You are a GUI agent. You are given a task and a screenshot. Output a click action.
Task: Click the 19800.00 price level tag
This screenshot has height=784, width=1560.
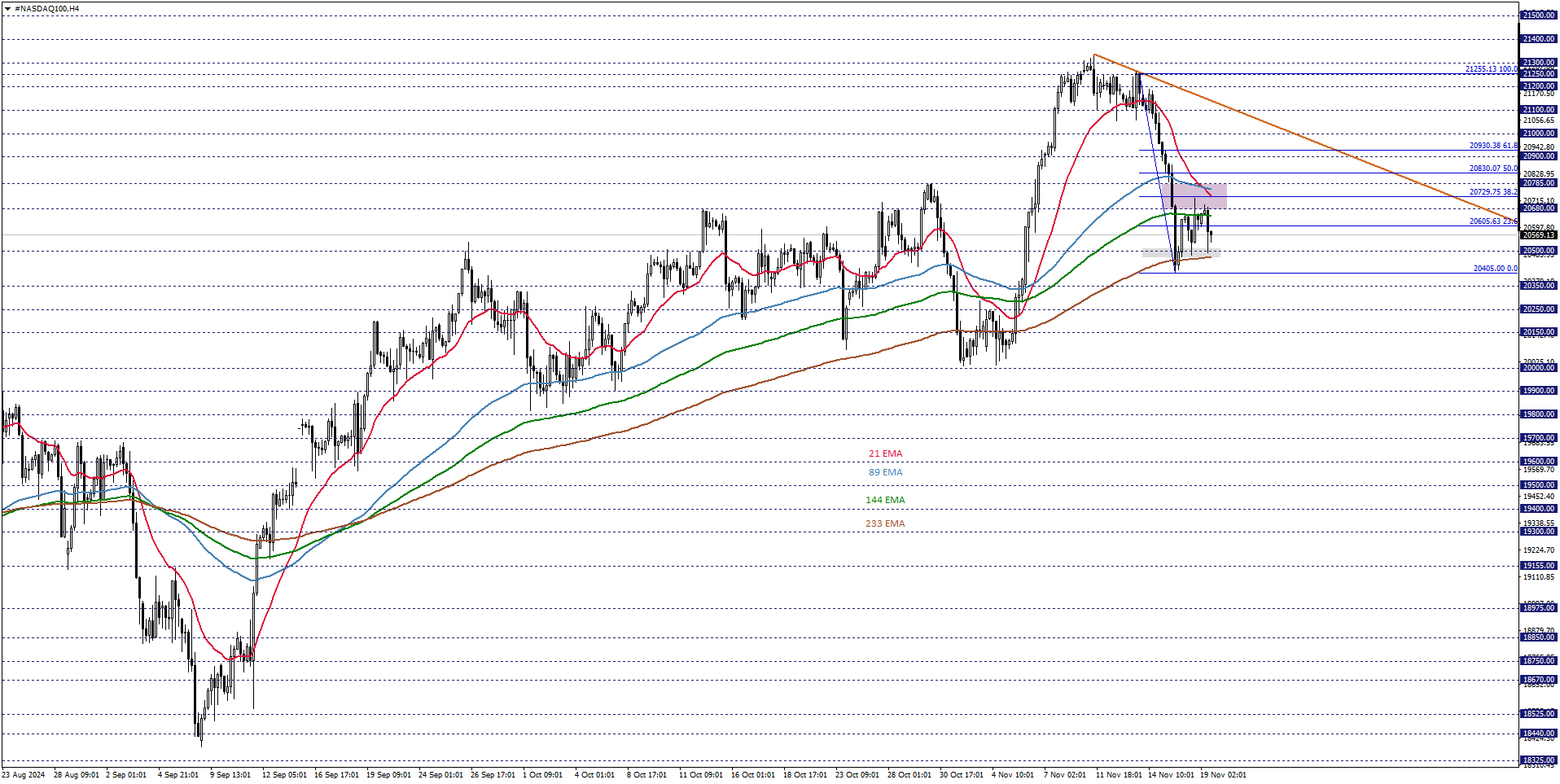point(1539,414)
